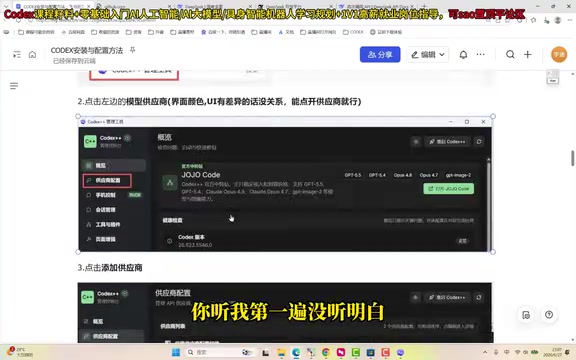Pin the CODEX安装与配置方法 document
This screenshot has height=360, width=576.
tap(133, 50)
